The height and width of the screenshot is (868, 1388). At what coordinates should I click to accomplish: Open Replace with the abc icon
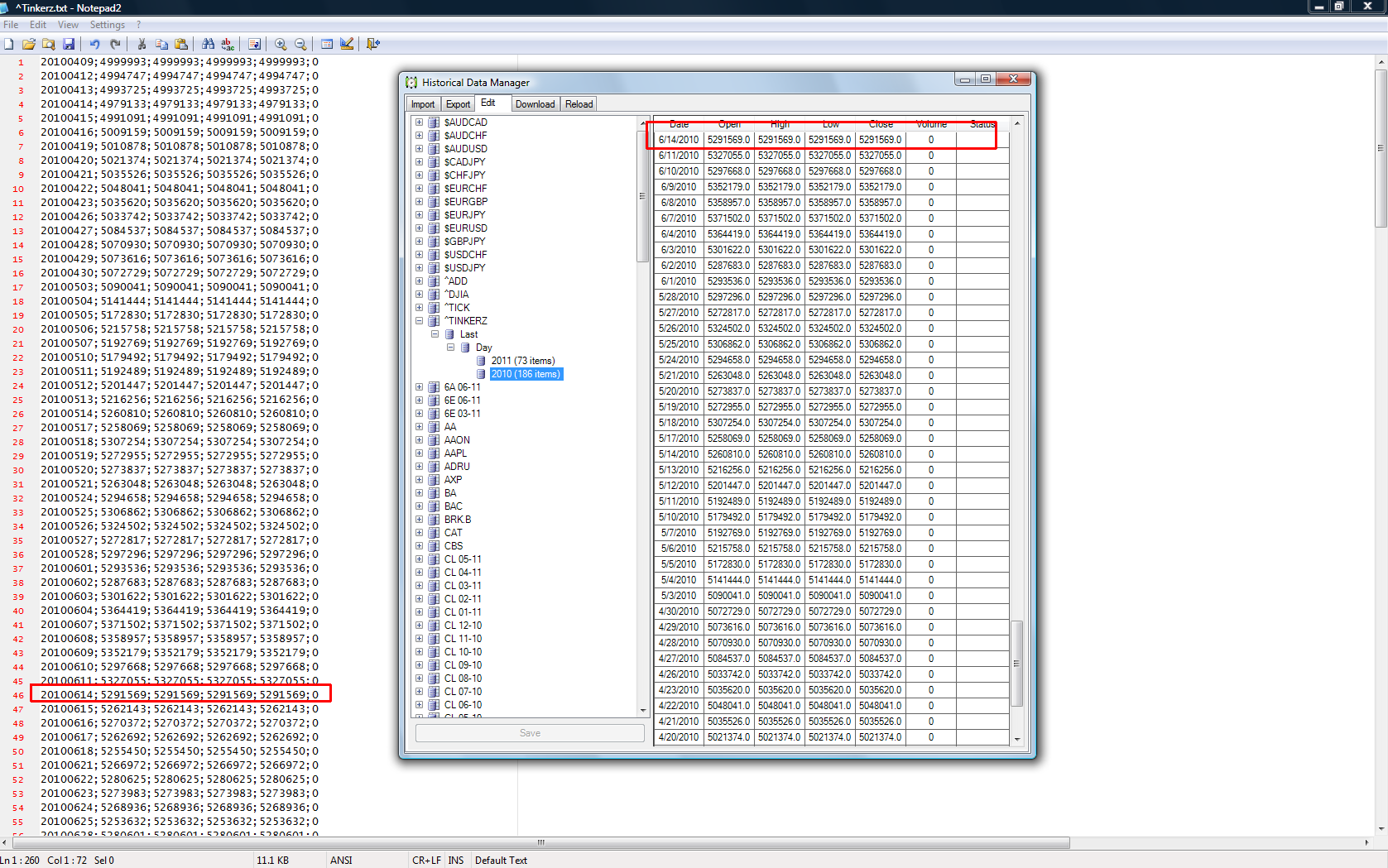click(228, 44)
